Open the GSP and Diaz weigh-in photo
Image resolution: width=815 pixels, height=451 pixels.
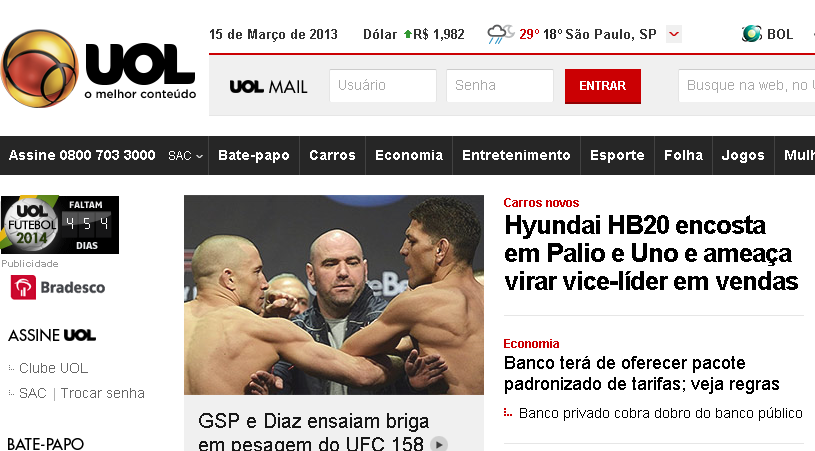coord(334,295)
